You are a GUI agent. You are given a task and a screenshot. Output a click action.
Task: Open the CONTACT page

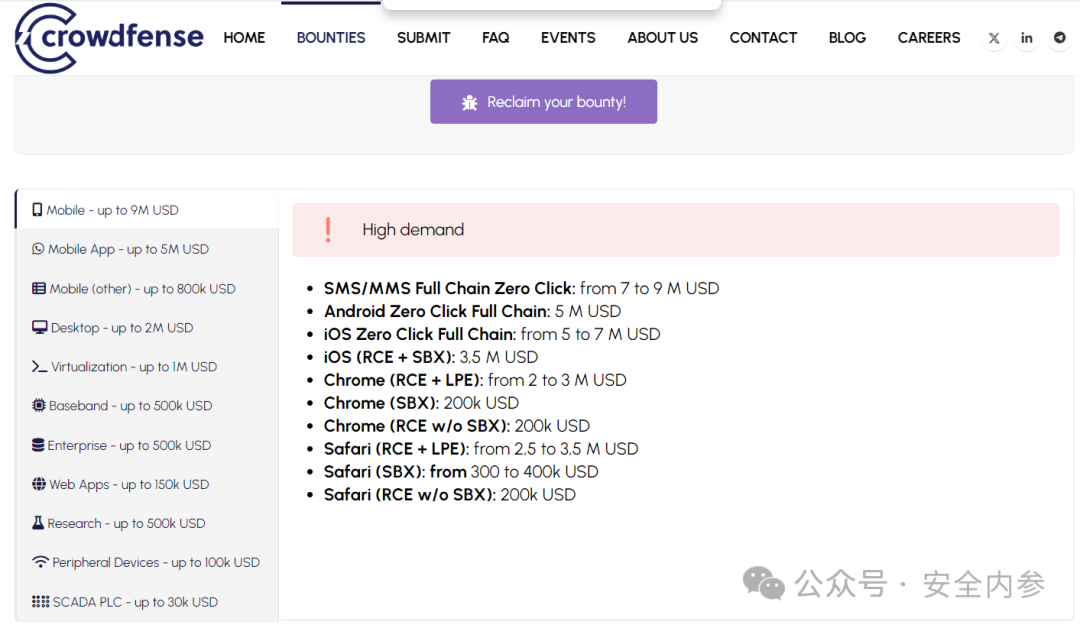tap(763, 38)
